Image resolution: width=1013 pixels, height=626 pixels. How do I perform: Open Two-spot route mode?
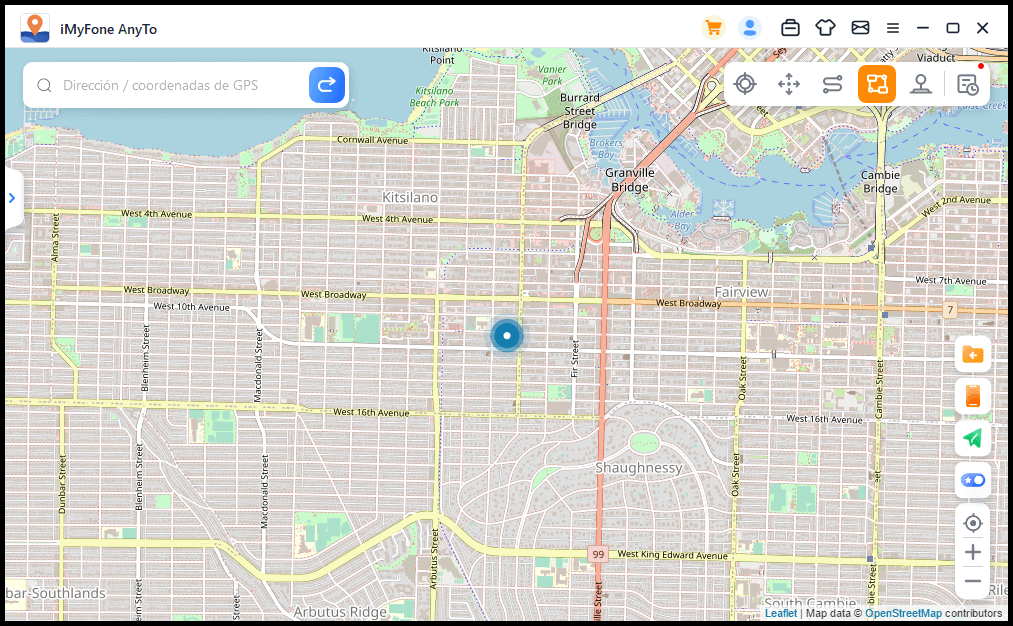pos(832,84)
